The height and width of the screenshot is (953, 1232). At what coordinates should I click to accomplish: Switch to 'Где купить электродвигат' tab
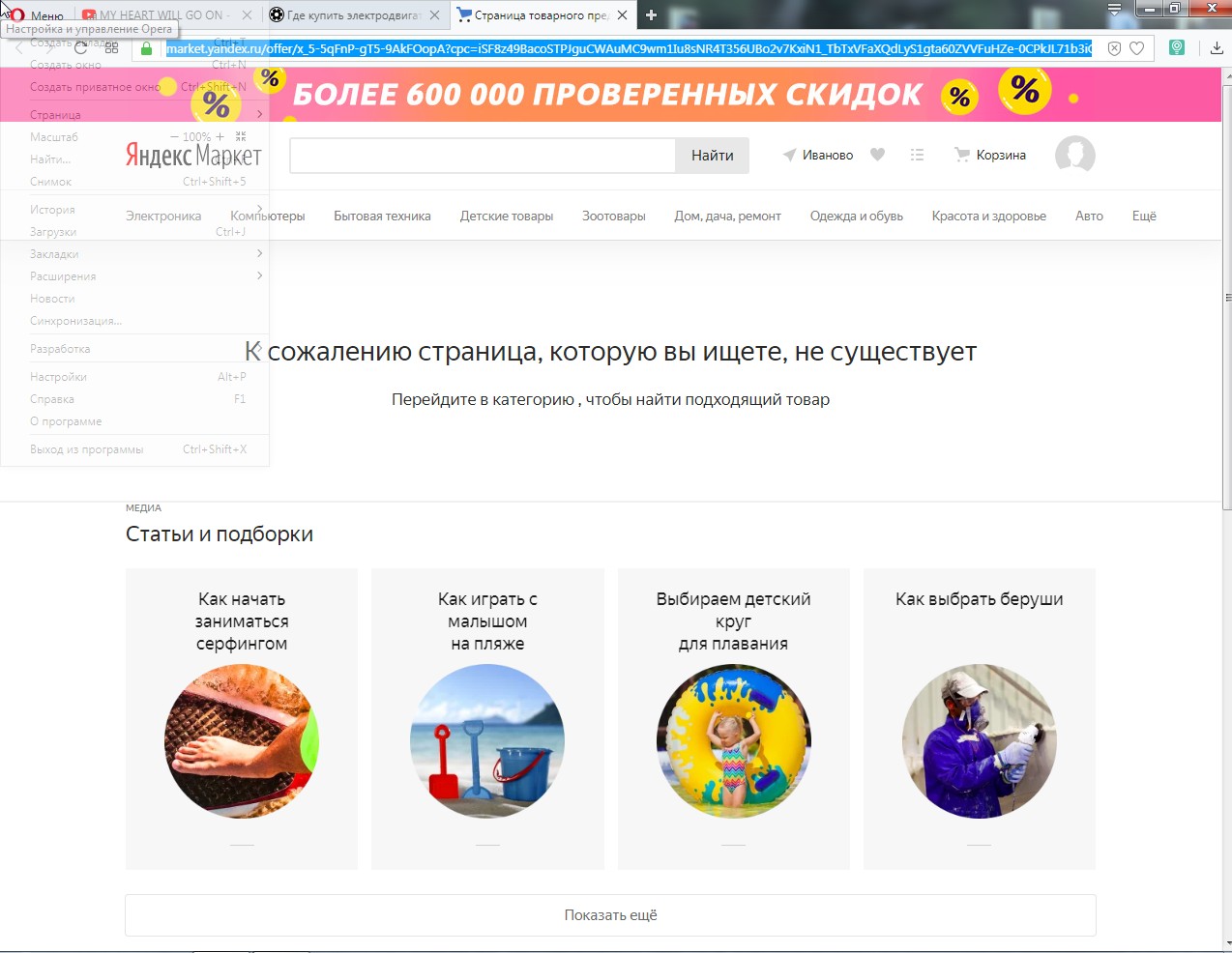pyautogui.click(x=354, y=15)
